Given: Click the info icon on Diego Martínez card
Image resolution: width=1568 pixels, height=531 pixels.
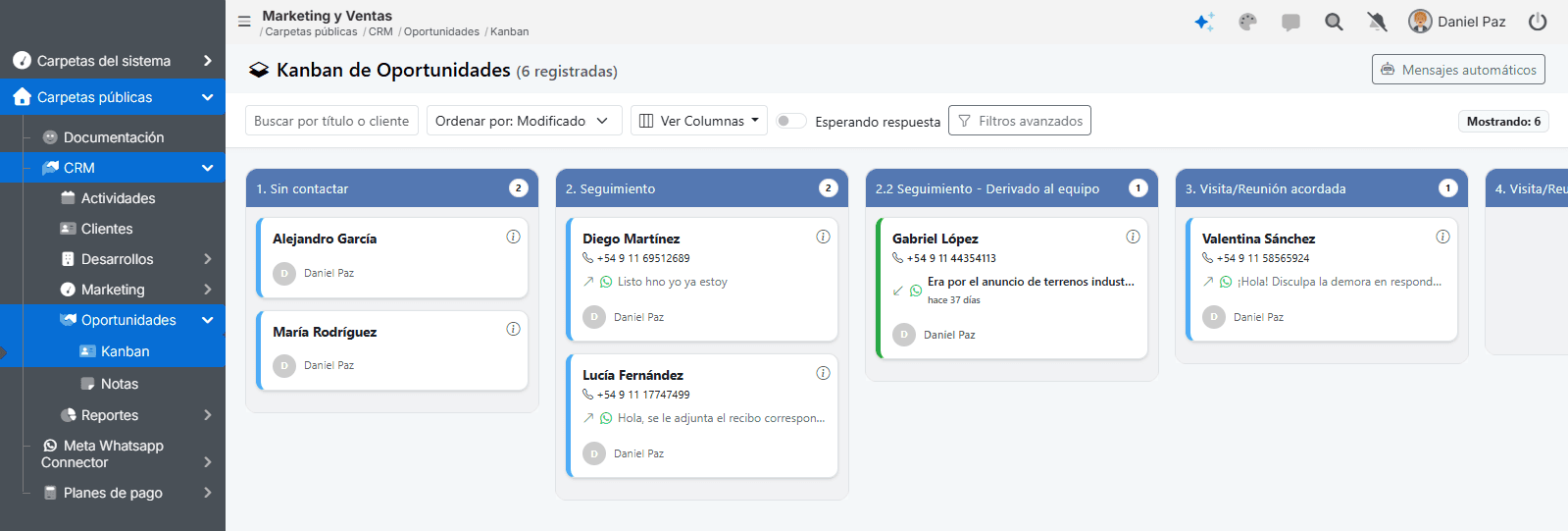Looking at the screenshot, I should coord(823,237).
